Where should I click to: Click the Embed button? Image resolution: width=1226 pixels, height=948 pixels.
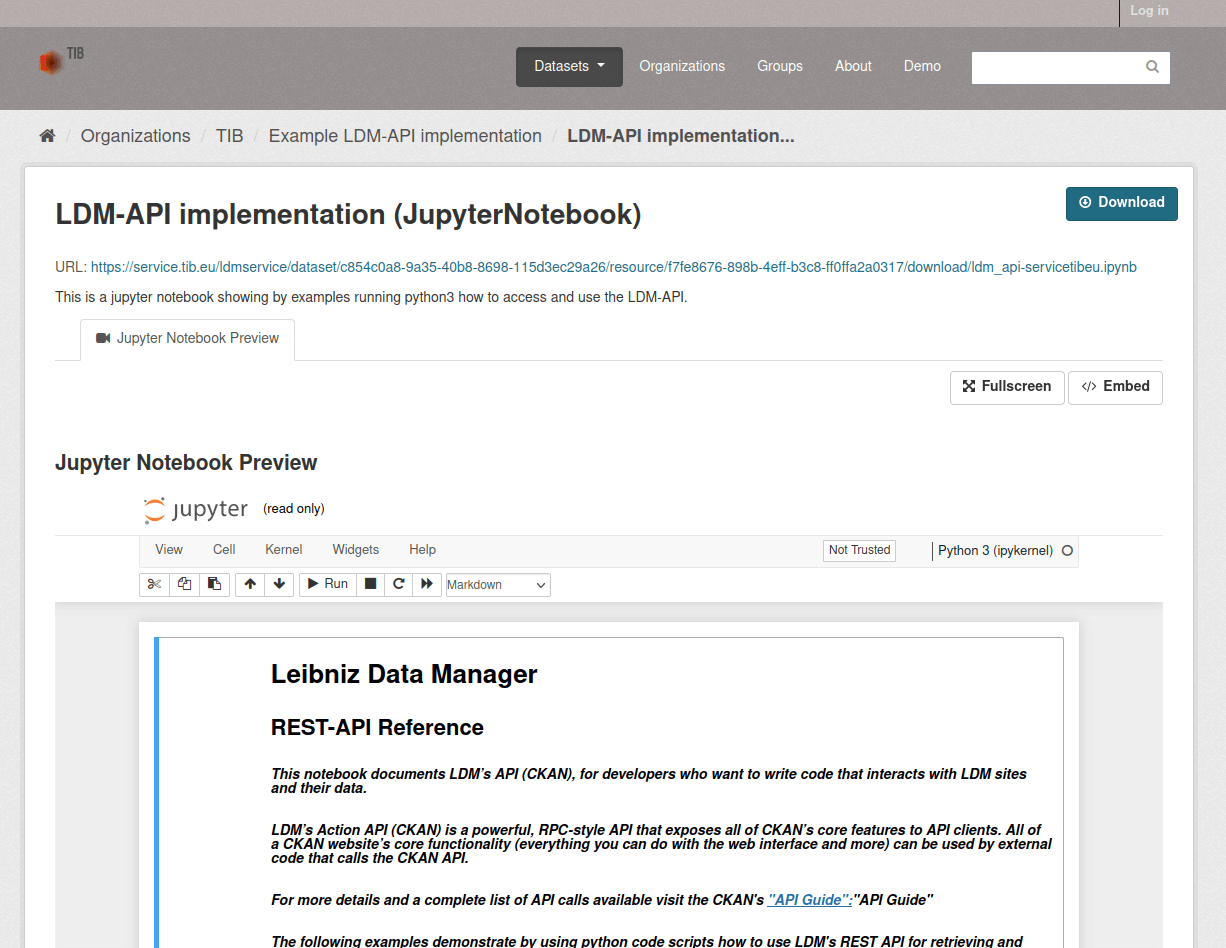(1115, 387)
